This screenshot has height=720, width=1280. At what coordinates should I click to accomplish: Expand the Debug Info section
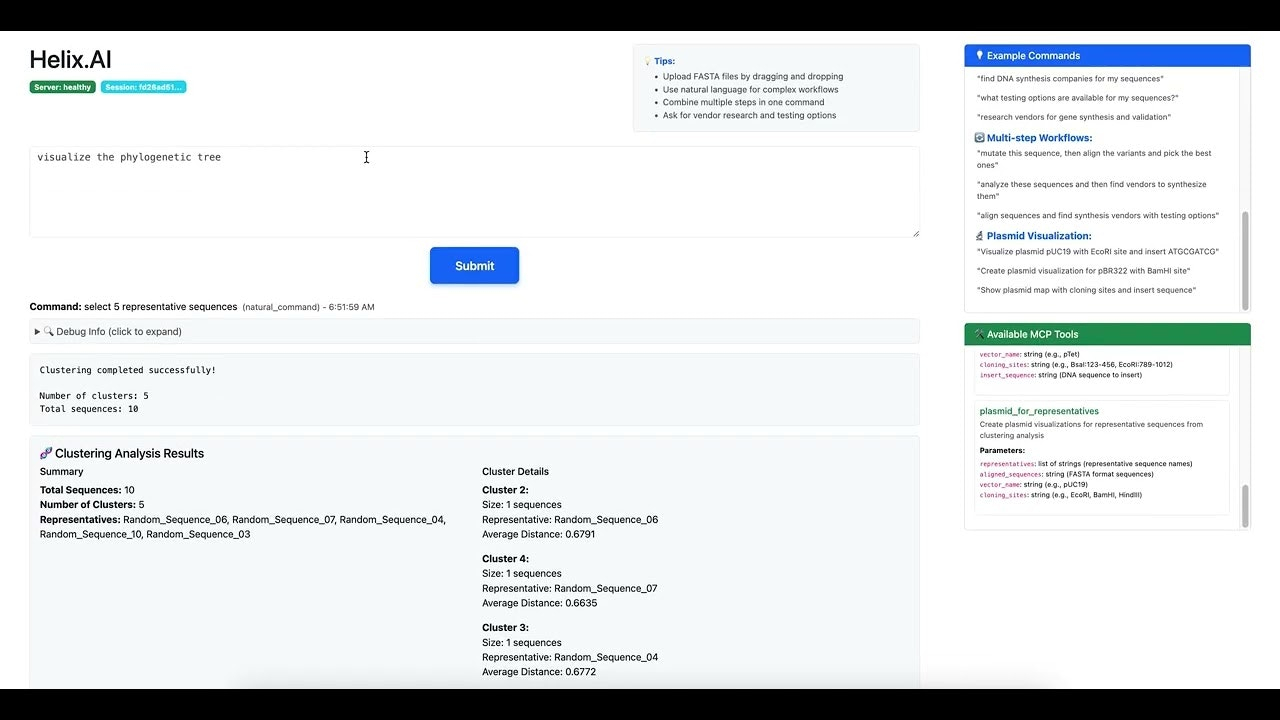pyautogui.click(x=474, y=331)
